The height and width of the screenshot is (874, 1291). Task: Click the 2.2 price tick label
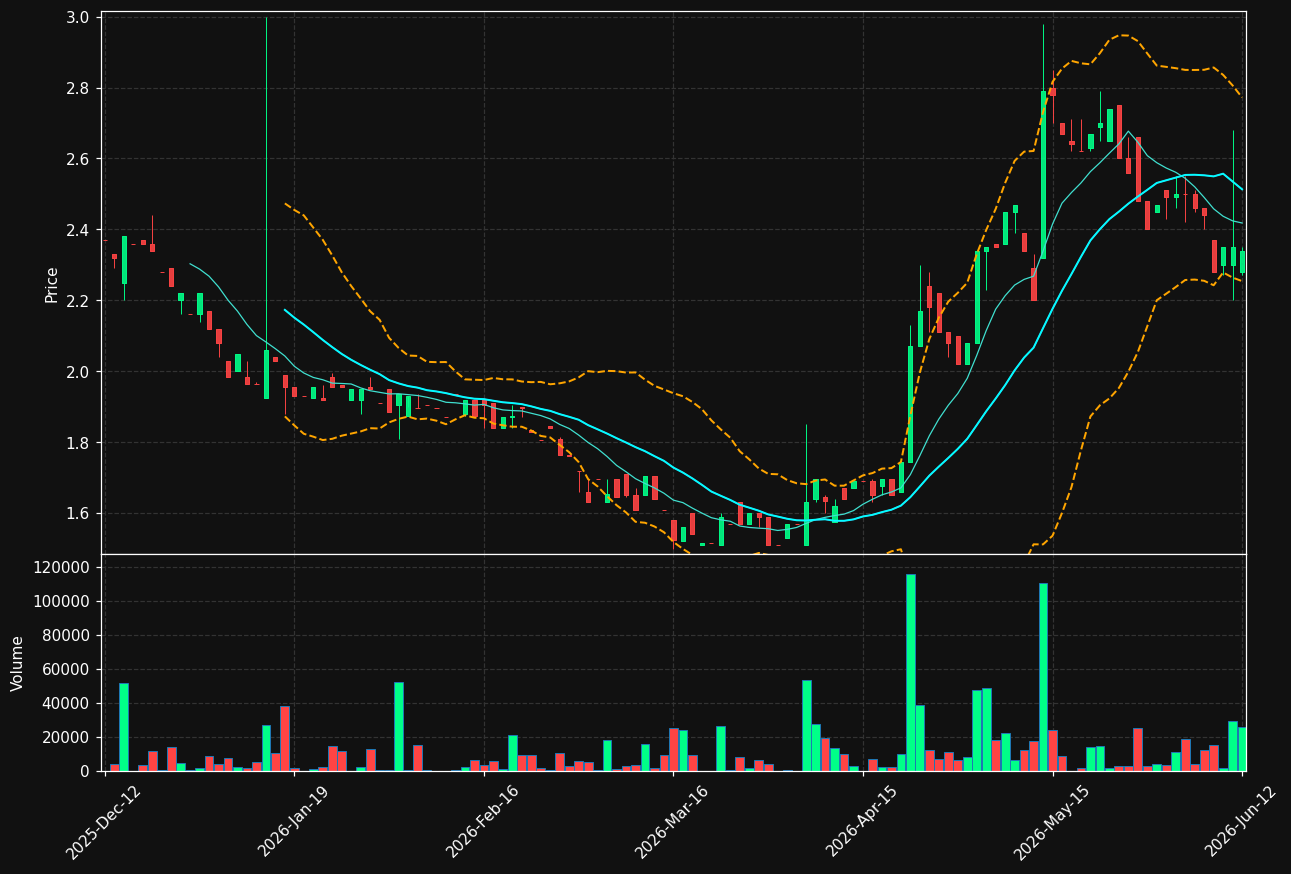click(80, 301)
